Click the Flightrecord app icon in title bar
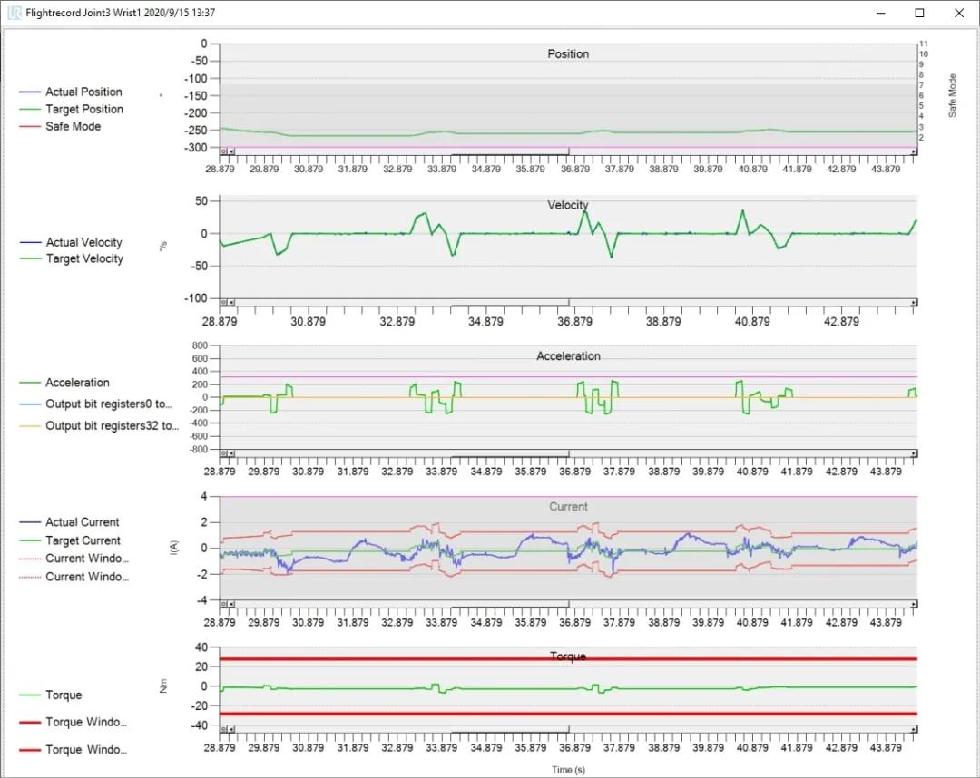The width and height of the screenshot is (980, 778). point(14,13)
